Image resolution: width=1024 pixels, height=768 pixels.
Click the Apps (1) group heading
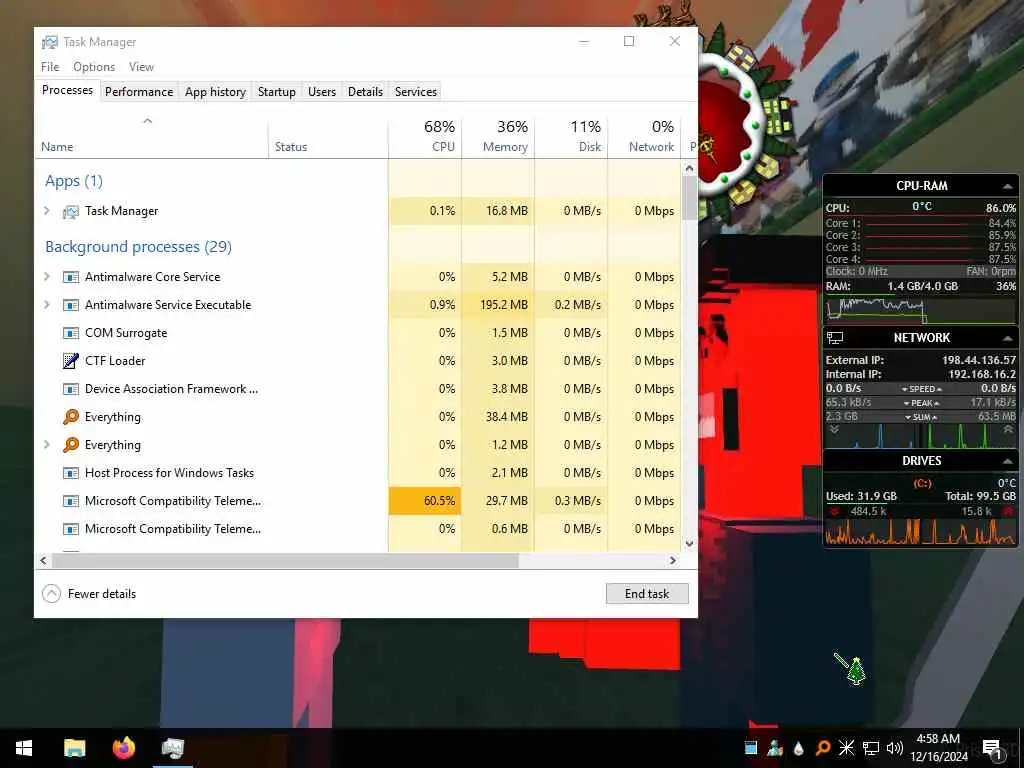point(74,181)
